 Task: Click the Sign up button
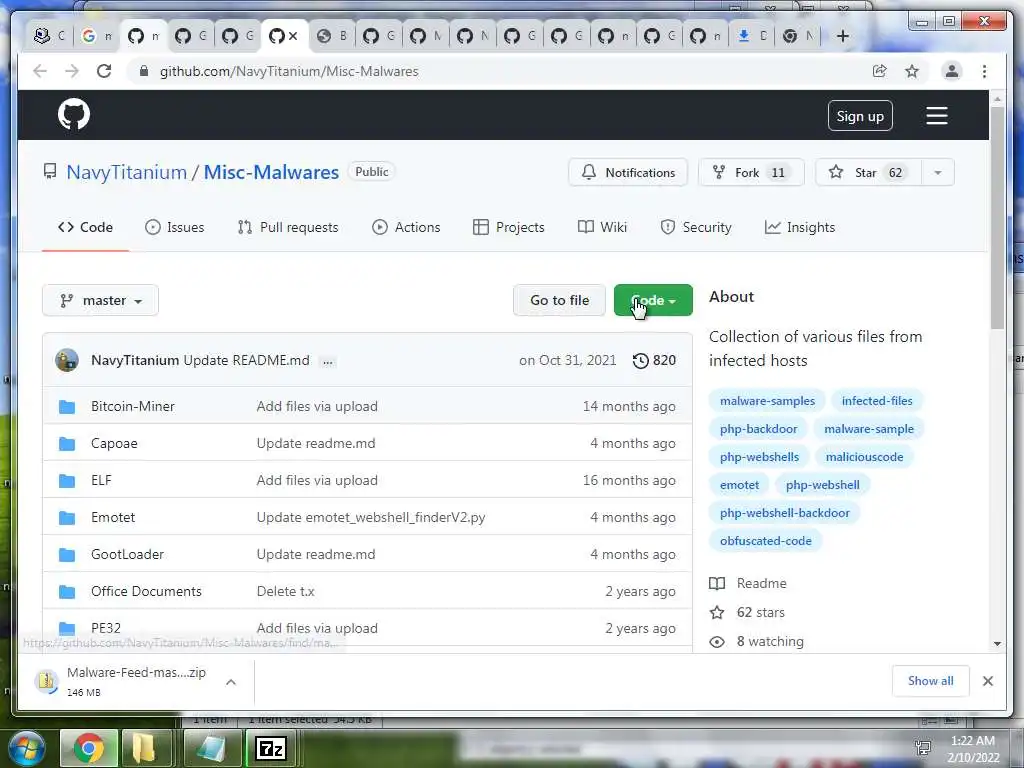point(860,116)
